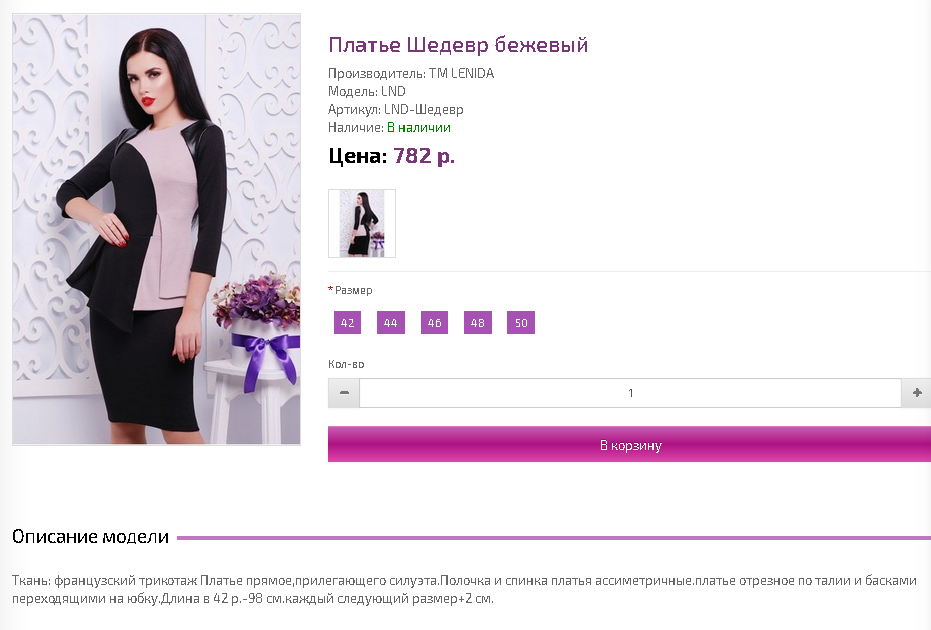Viewport: 931px width, 630px height.
Task: Increase quantity with the plus icon
Action: [x=916, y=393]
